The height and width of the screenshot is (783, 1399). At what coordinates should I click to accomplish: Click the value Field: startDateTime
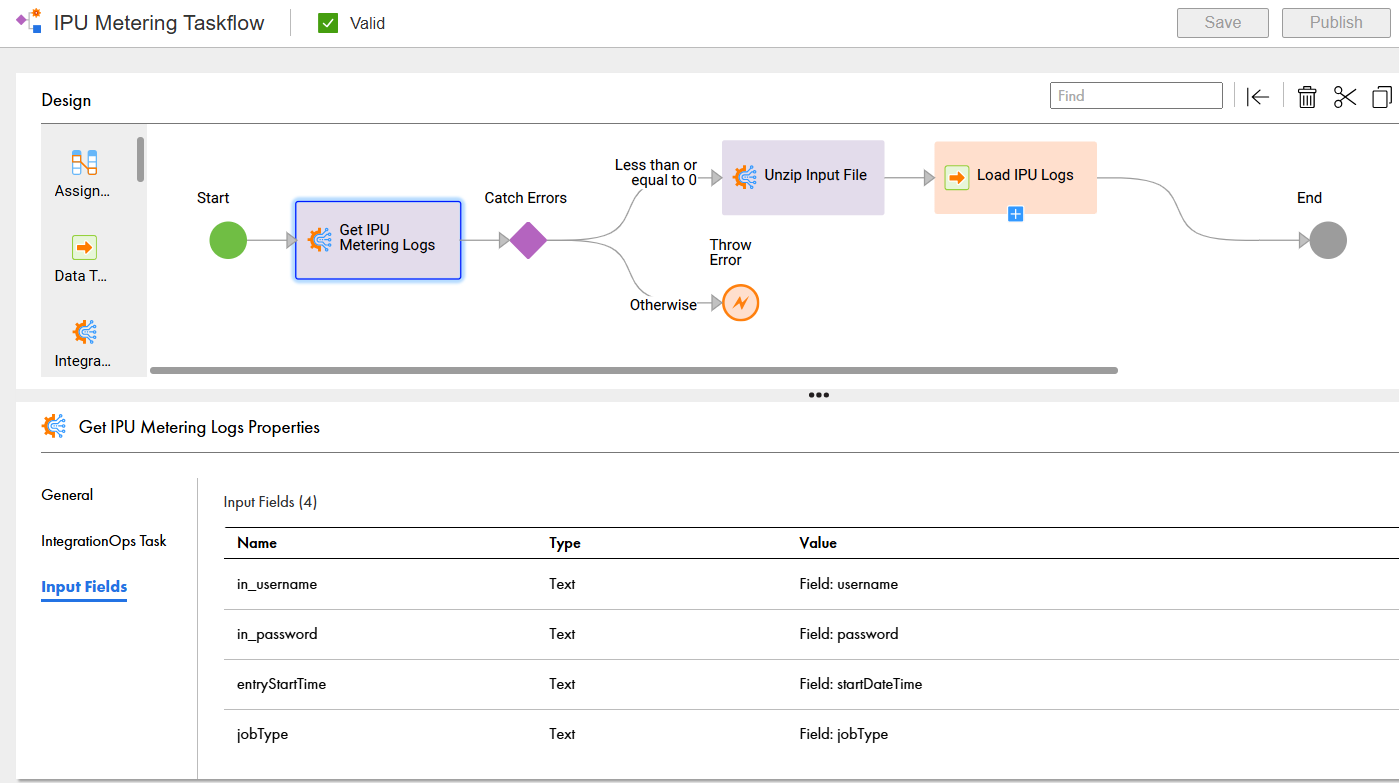861,684
